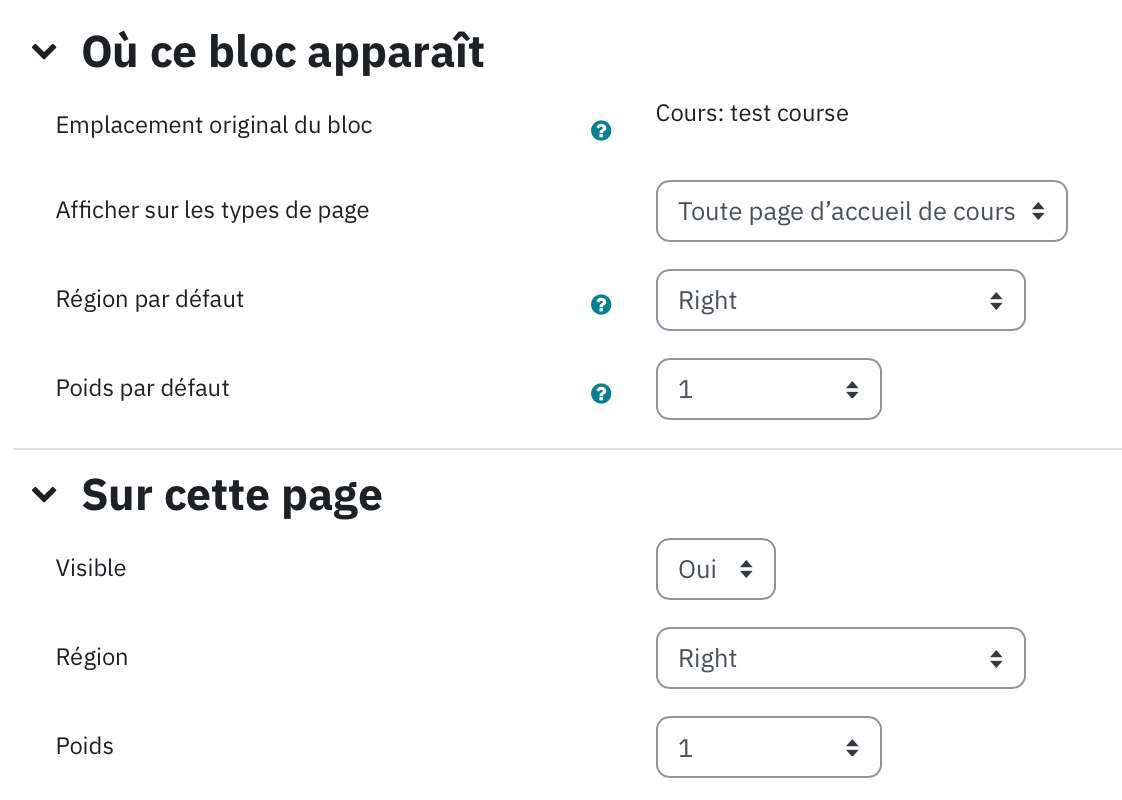The height and width of the screenshot is (800, 1122).
Task: Collapse the Sur cette page chevron
Action: (44, 494)
